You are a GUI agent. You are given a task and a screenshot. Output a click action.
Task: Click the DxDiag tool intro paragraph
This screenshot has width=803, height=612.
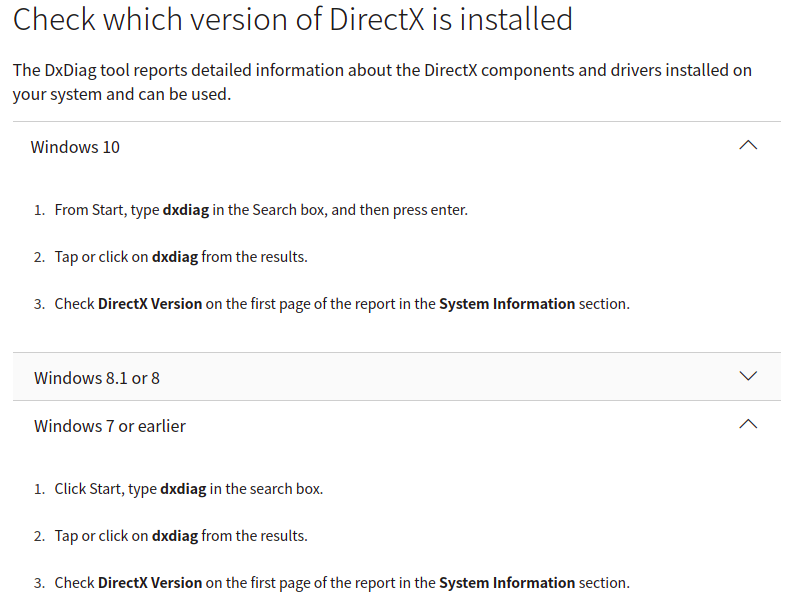click(382, 82)
